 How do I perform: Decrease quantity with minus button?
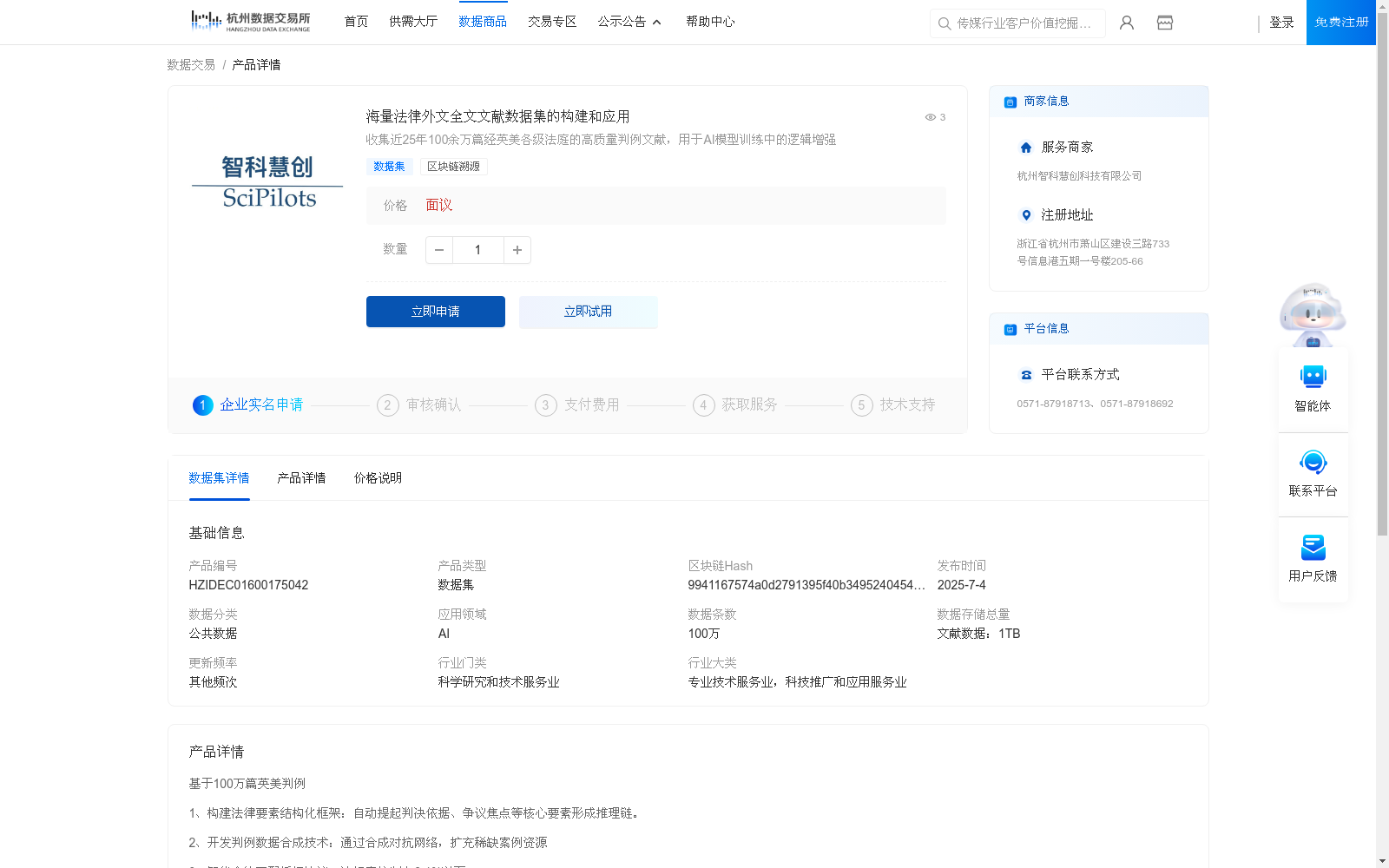pyautogui.click(x=439, y=250)
